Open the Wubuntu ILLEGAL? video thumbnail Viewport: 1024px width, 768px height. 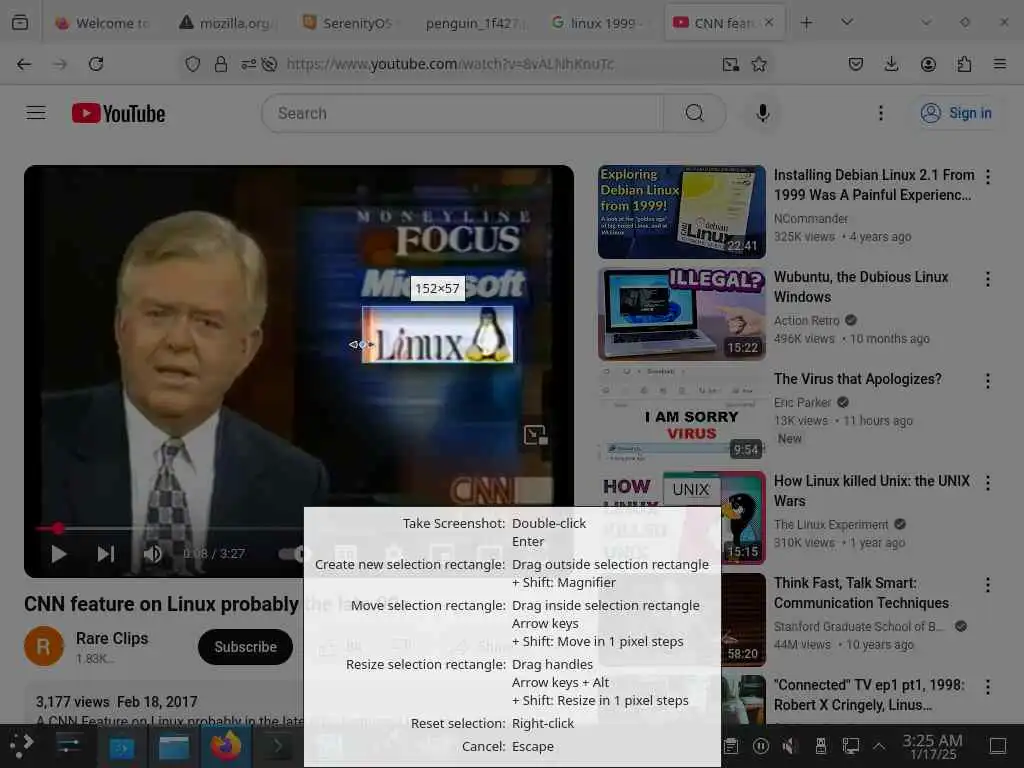(682, 313)
